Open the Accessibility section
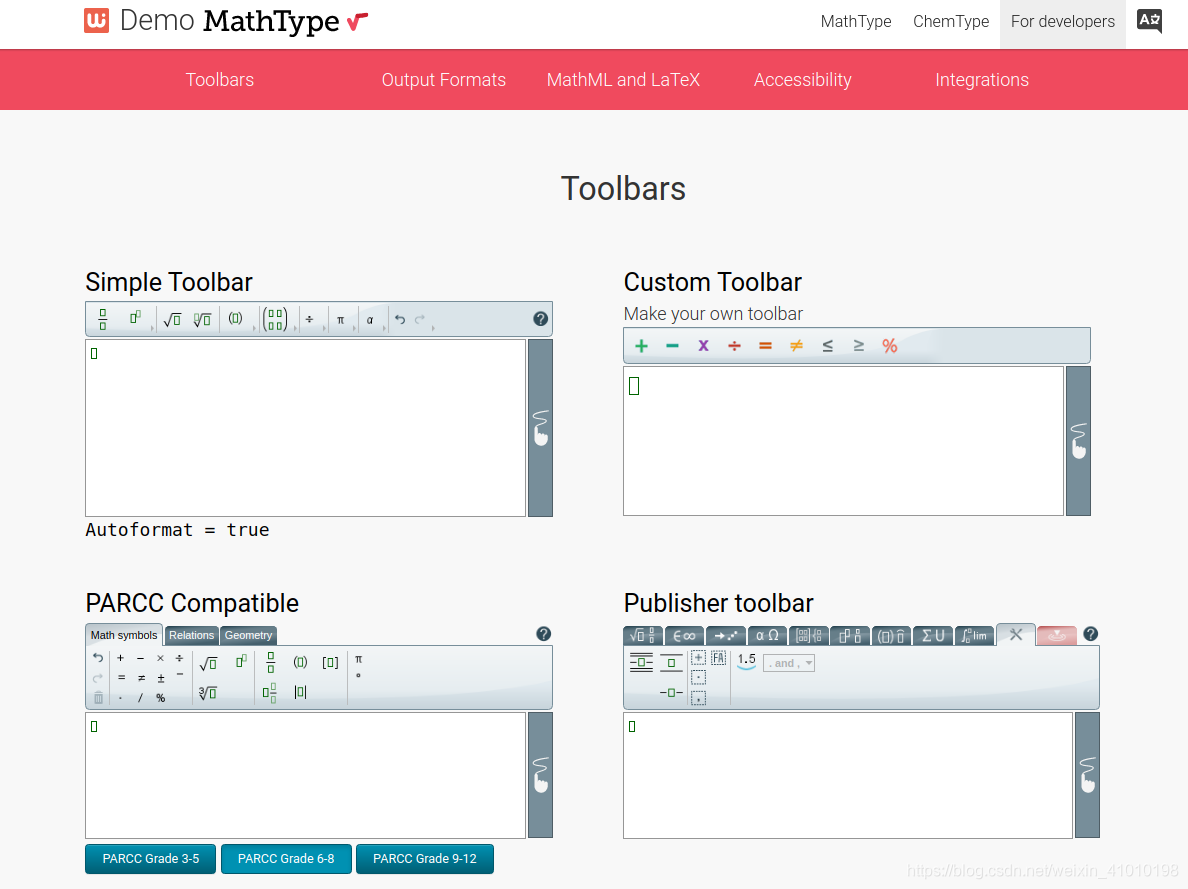The width and height of the screenshot is (1188, 889). [x=802, y=80]
